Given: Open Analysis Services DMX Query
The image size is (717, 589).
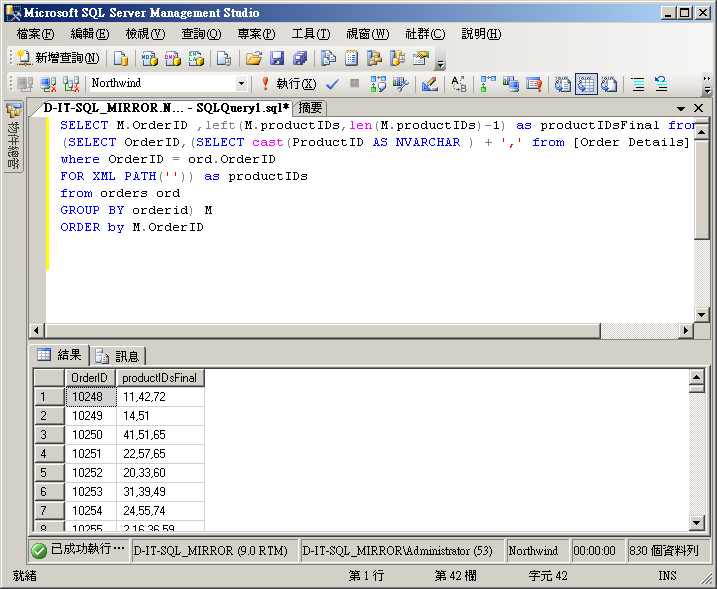Looking at the screenshot, I should tap(172, 58).
